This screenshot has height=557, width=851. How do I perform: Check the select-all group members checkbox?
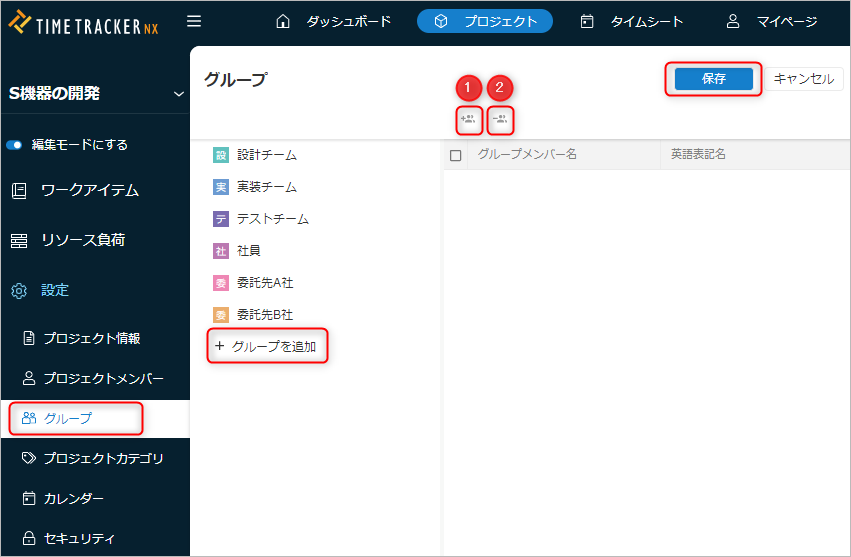[x=456, y=155]
